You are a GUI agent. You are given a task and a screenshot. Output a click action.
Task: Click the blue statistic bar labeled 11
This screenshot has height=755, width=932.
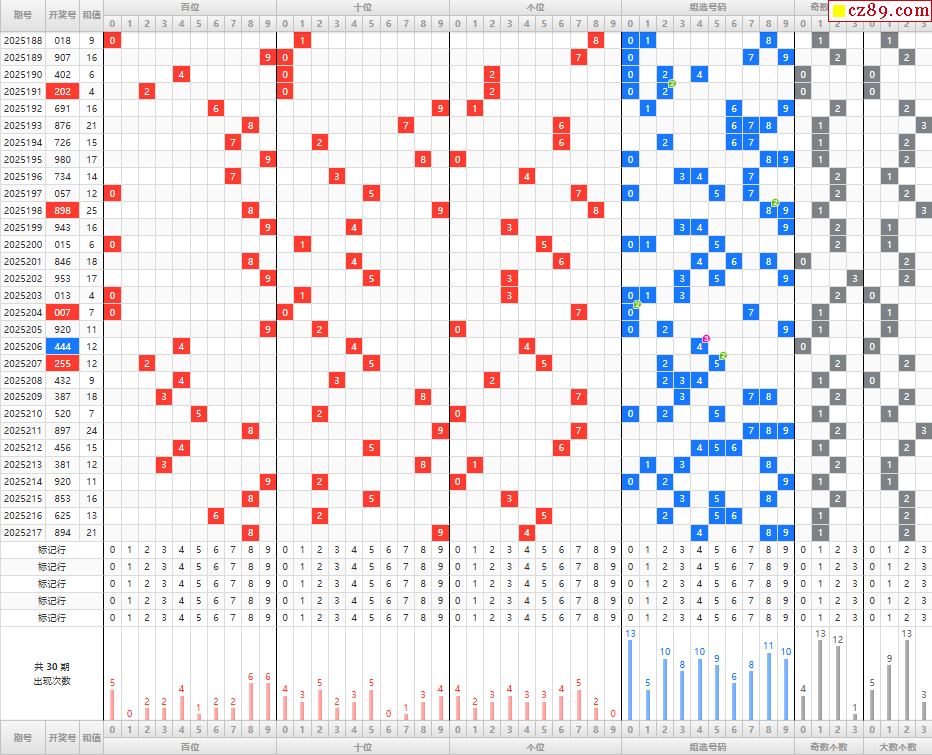(768, 686)
